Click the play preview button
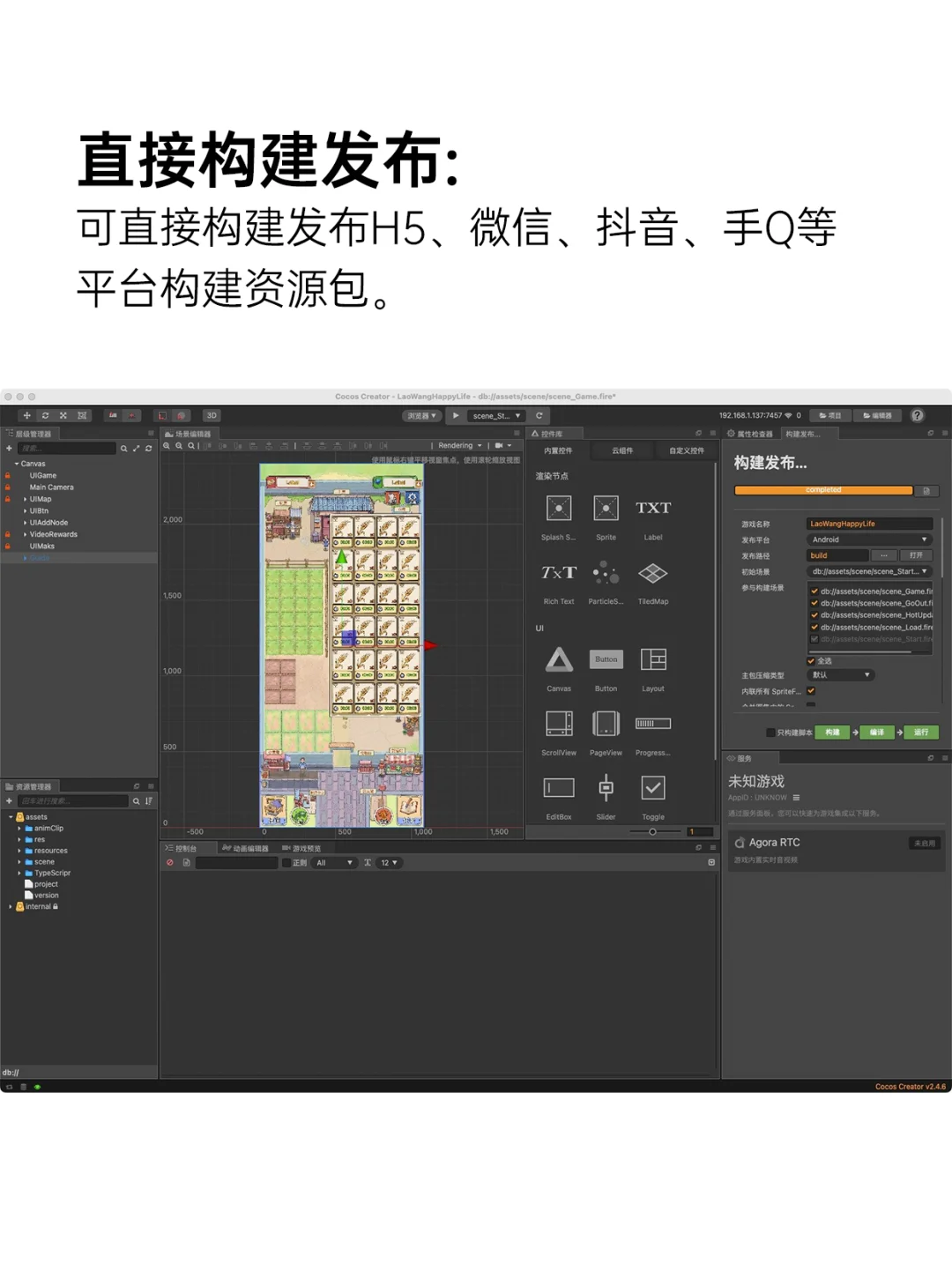This screenshot has height=1272, width=952. (x=455, y=415)
